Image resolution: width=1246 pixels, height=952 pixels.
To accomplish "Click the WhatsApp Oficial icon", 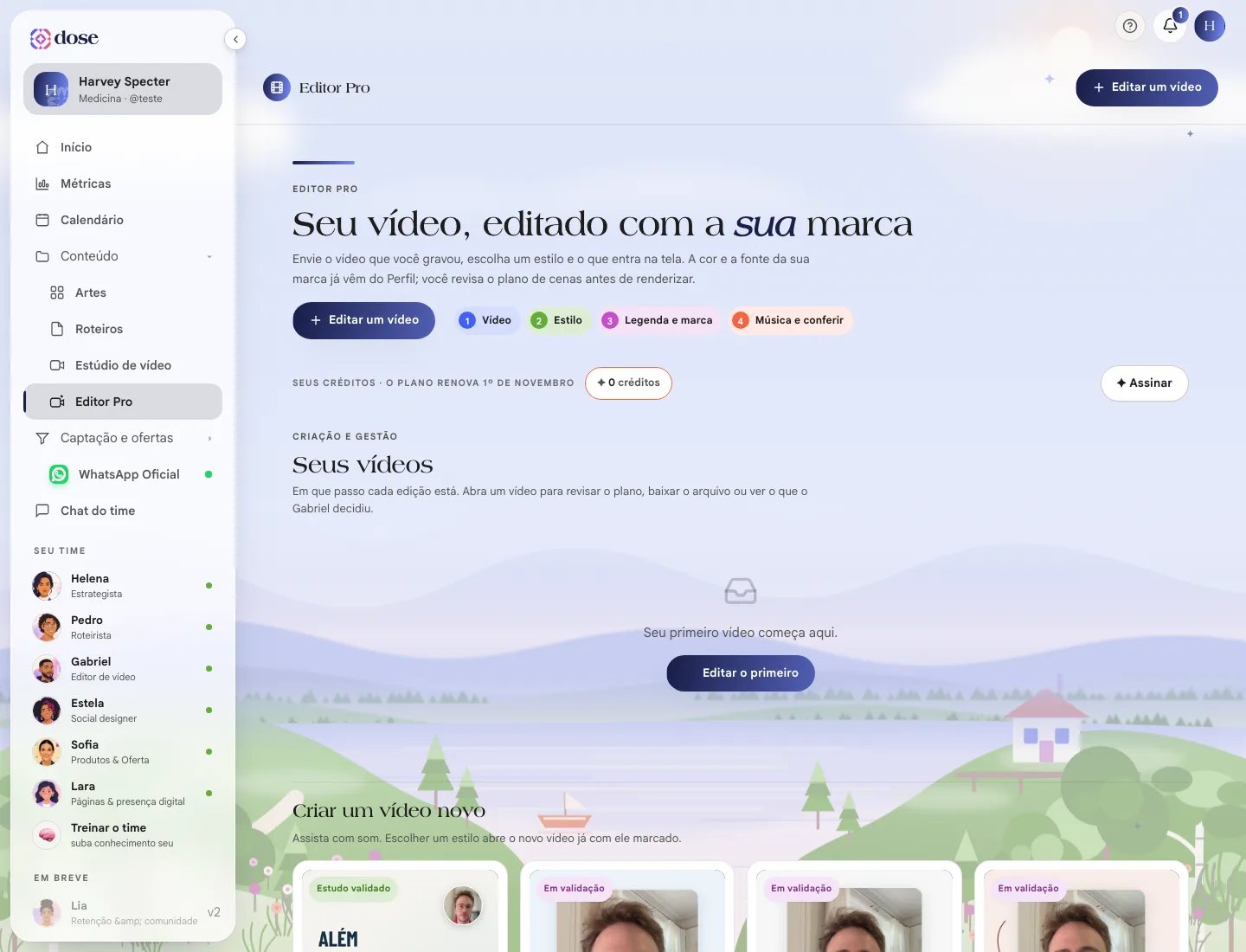I will pyautogui.click(x=59, y=474).
